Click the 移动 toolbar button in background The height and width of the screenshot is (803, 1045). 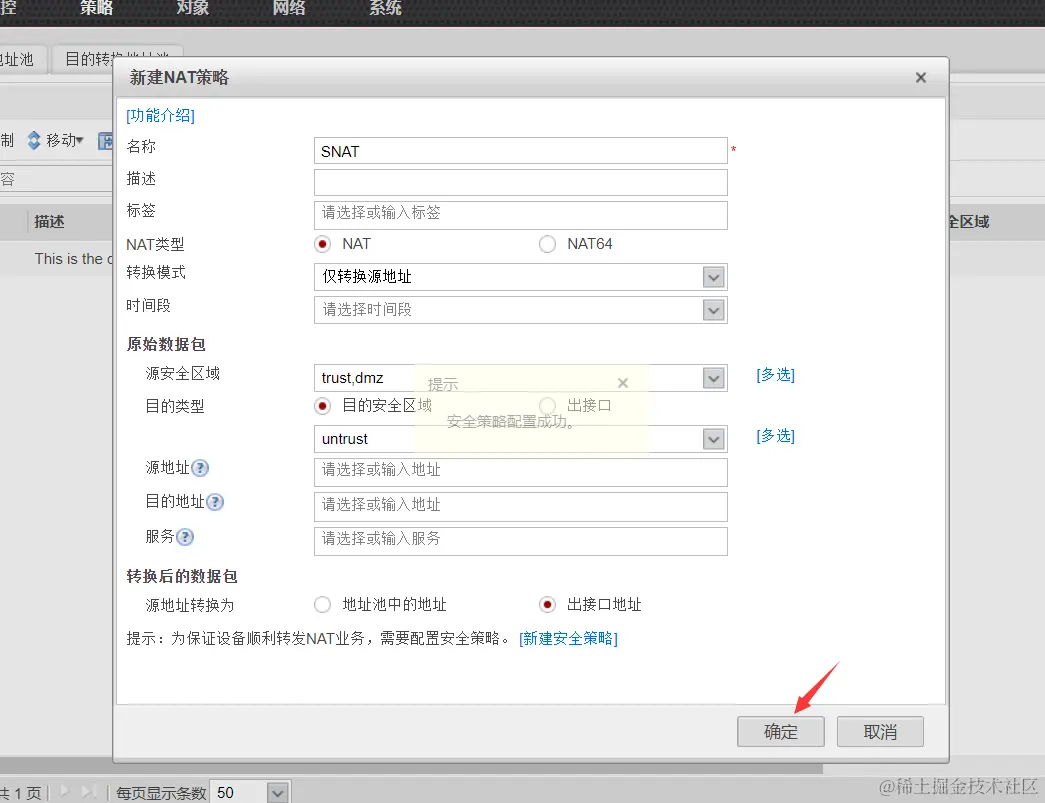click(55, 140)
